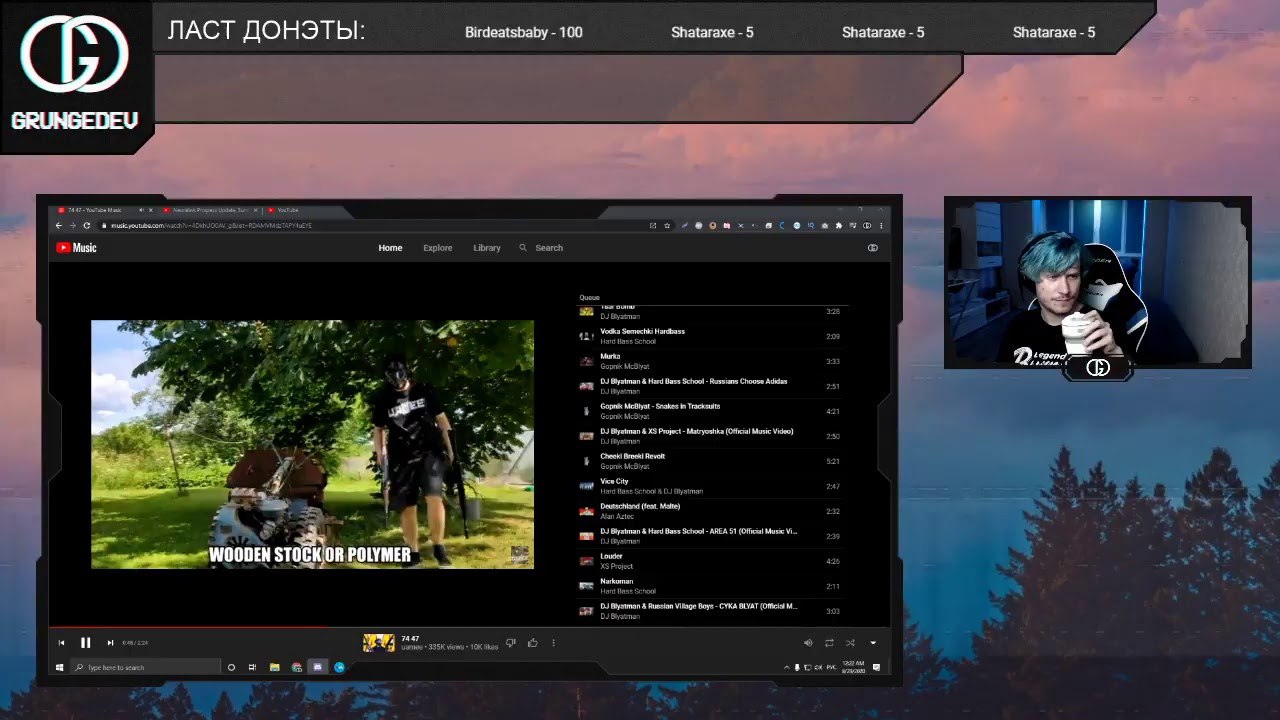Open Cortana circle on the taskbar
The image size is (1280, 720).
(x=231, y=667)
